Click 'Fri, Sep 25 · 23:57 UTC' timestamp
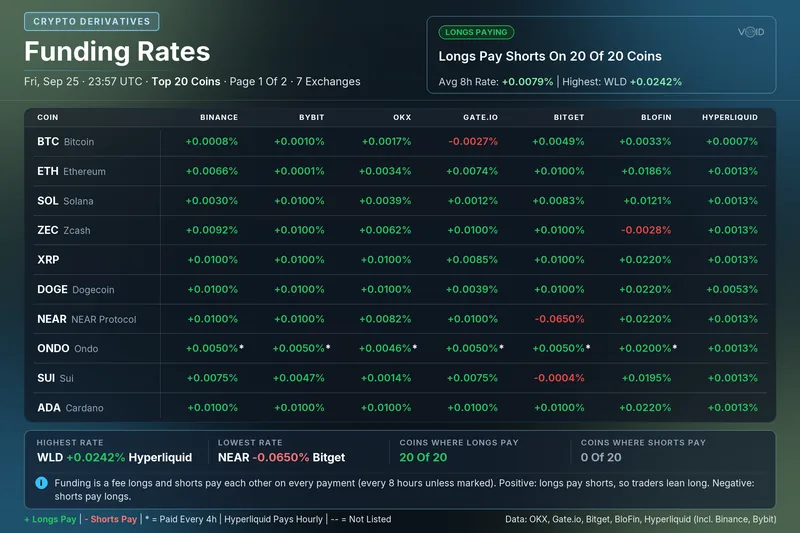Screen dimensions: 800x533 tap(83, 82)
